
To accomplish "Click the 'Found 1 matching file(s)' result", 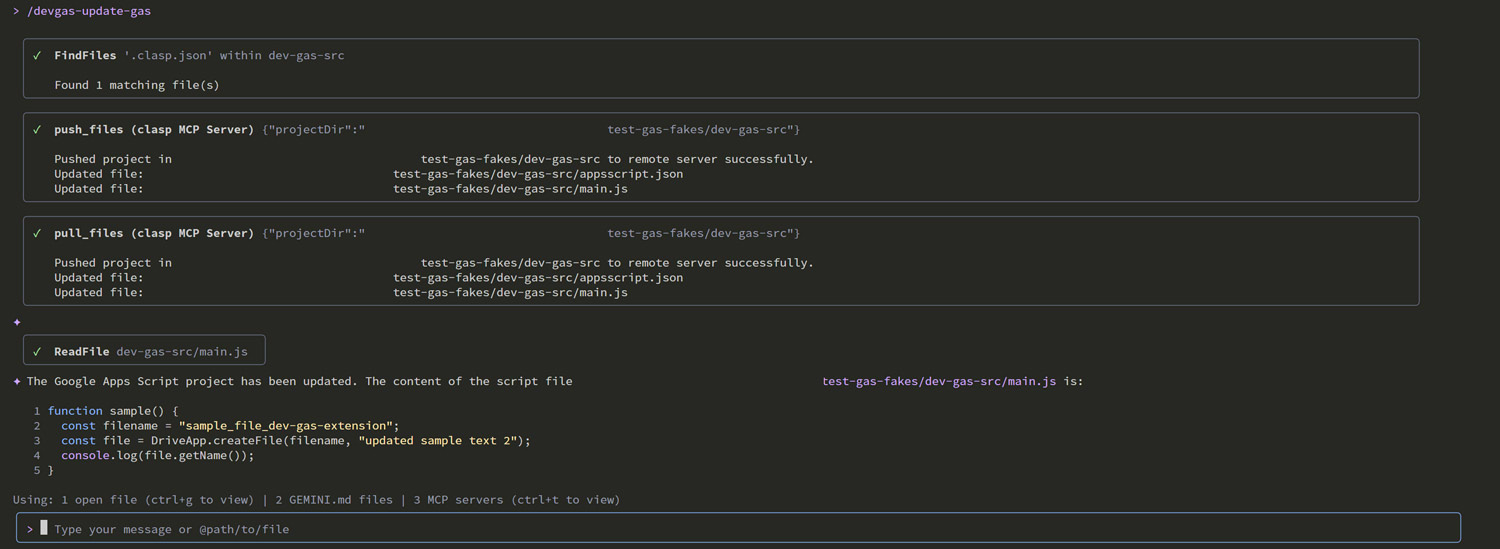I will pyautogui.click(x=137, y=86).
